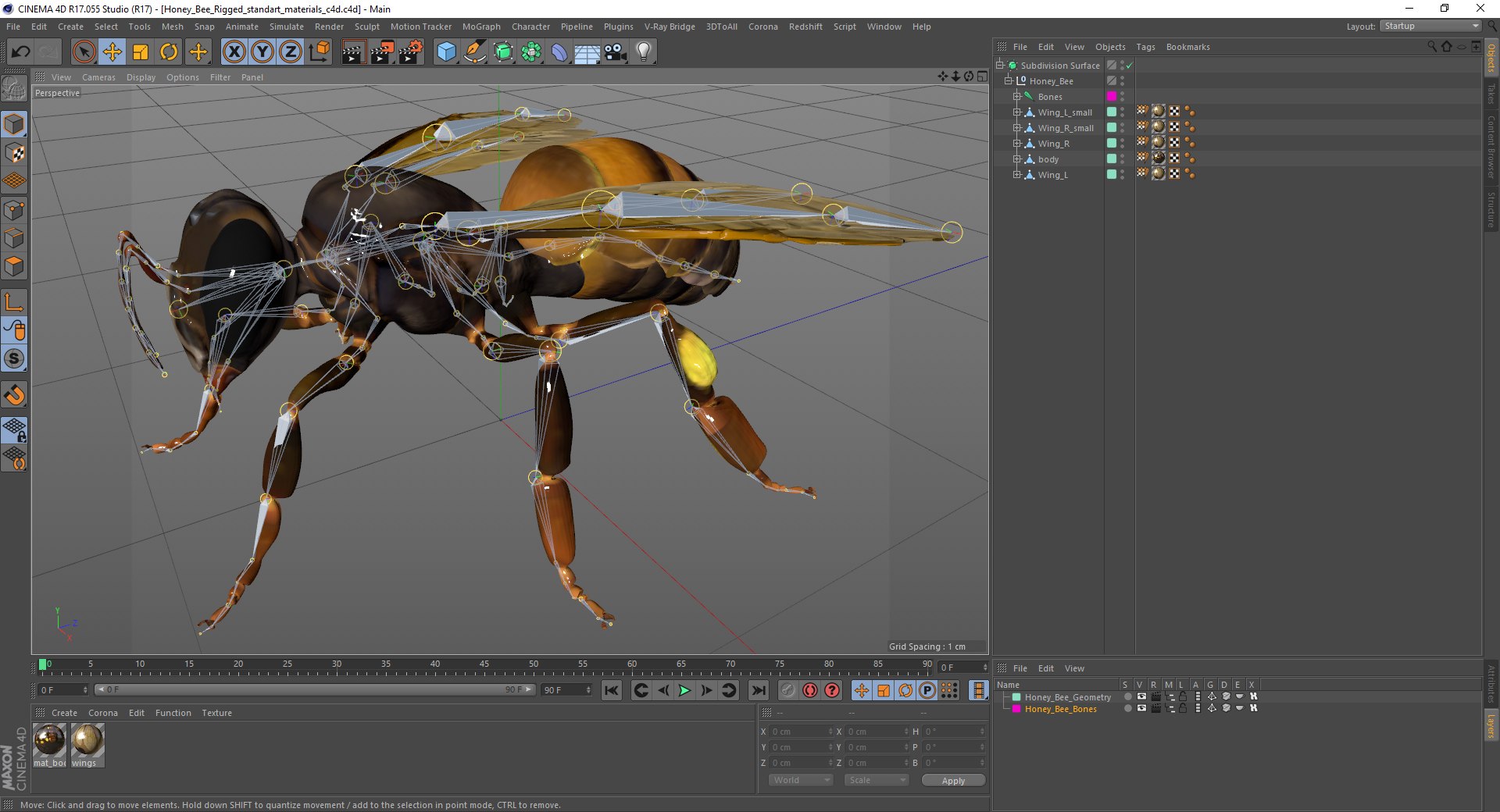The width and height of the screenshot is (1500, 812).
Task: Open viewport Cameras menu
Action: [98, 77]
